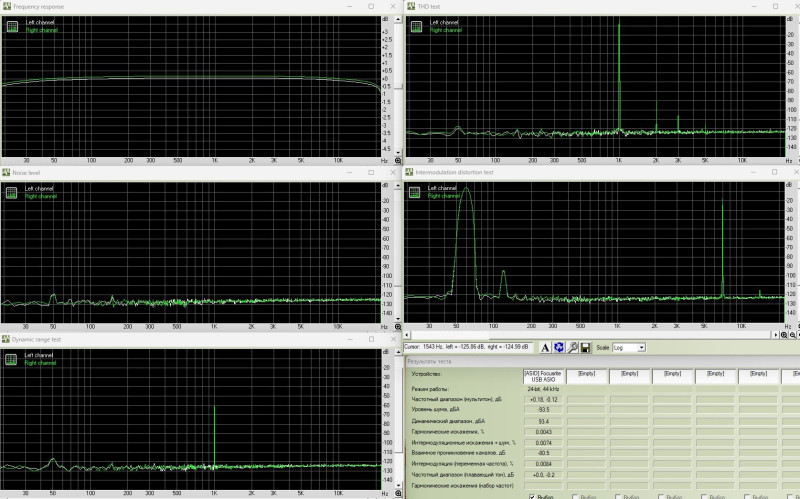Toggle checkbox under first Empty slot column
The width and height of the screenshot is (800, 499).
575,496
